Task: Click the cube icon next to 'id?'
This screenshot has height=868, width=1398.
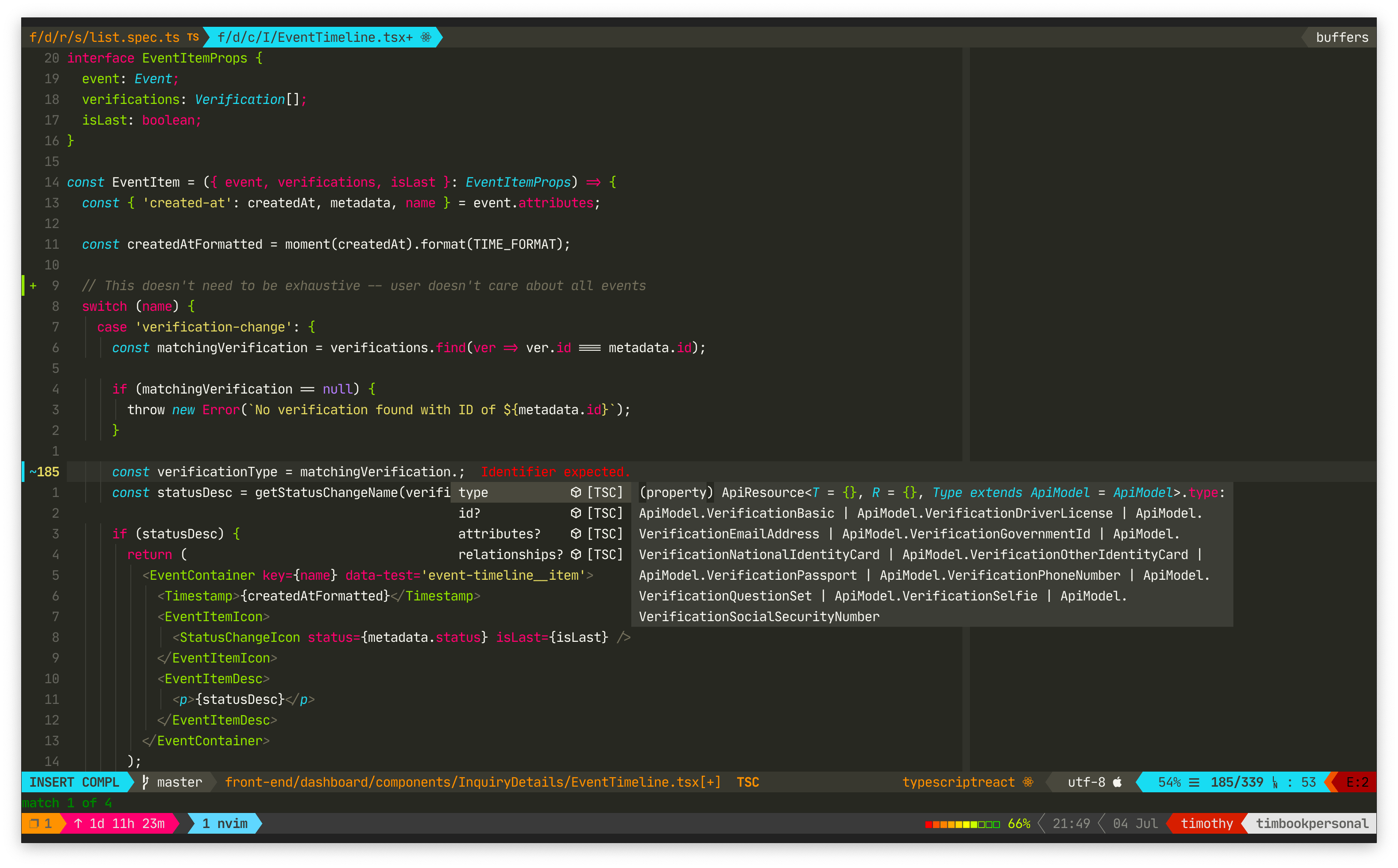Action: coord(575,513)
